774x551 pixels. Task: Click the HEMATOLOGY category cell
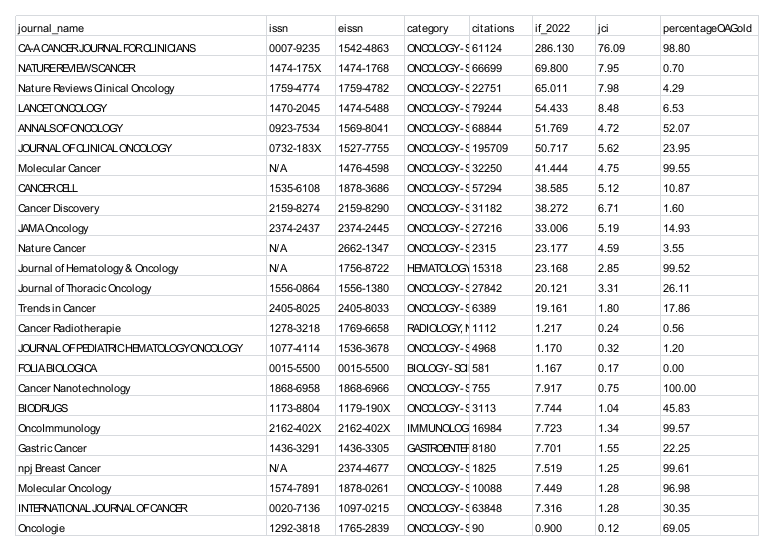pyautogui.click(x=437, y=268)
